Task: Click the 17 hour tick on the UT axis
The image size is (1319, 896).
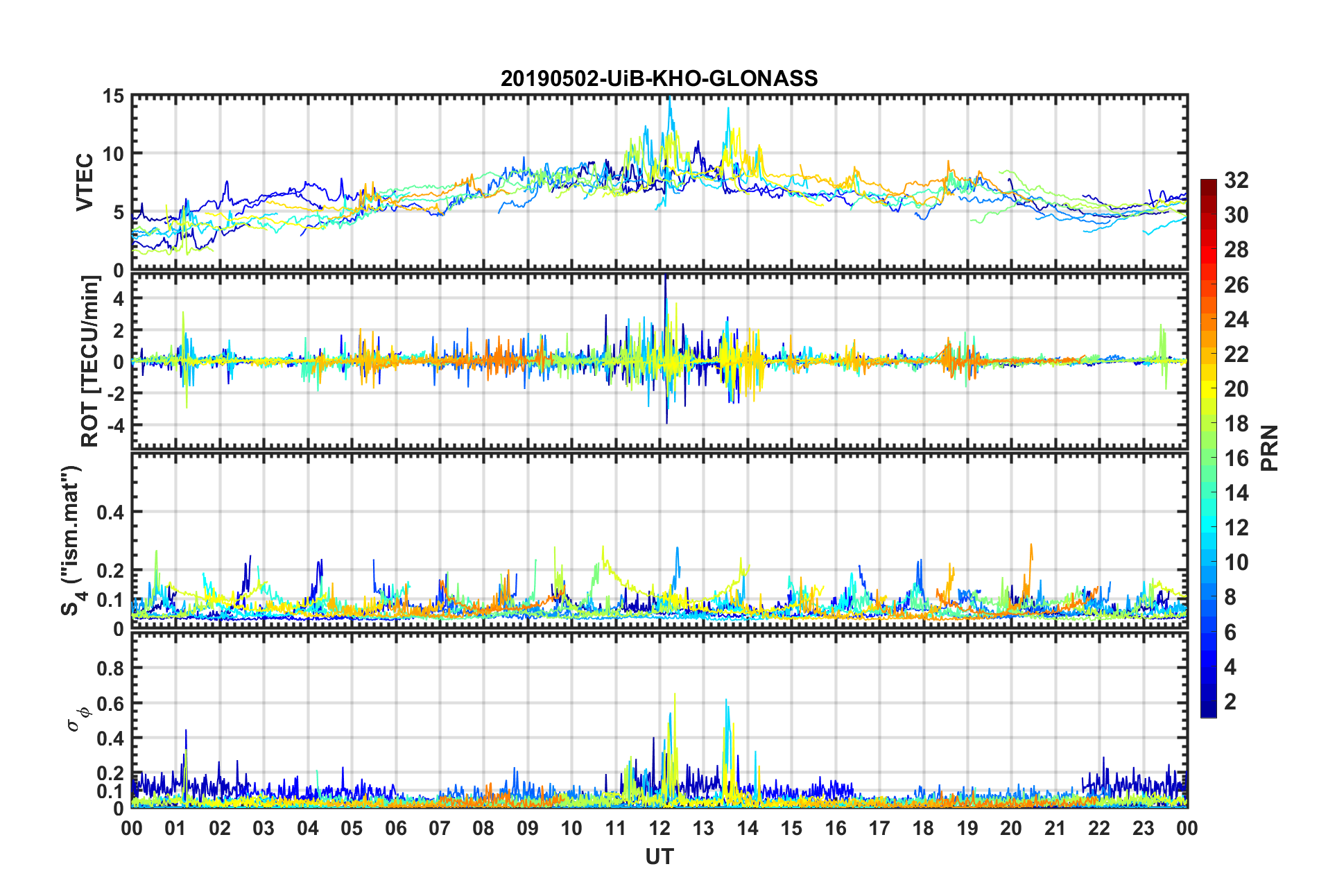Action: pyautogui.click(x=879, y=828)
